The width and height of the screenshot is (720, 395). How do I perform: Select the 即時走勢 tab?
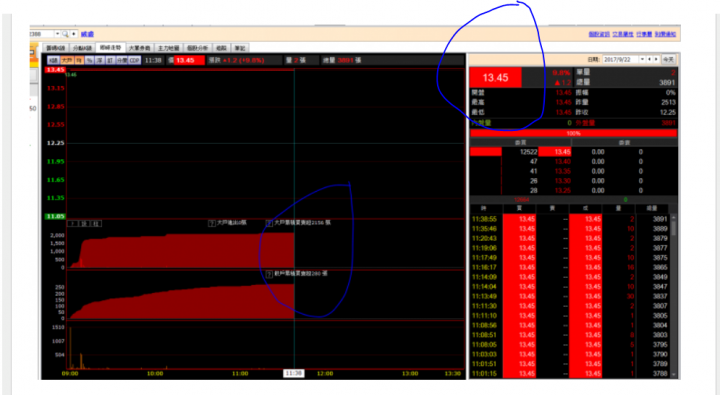point(111,48)
